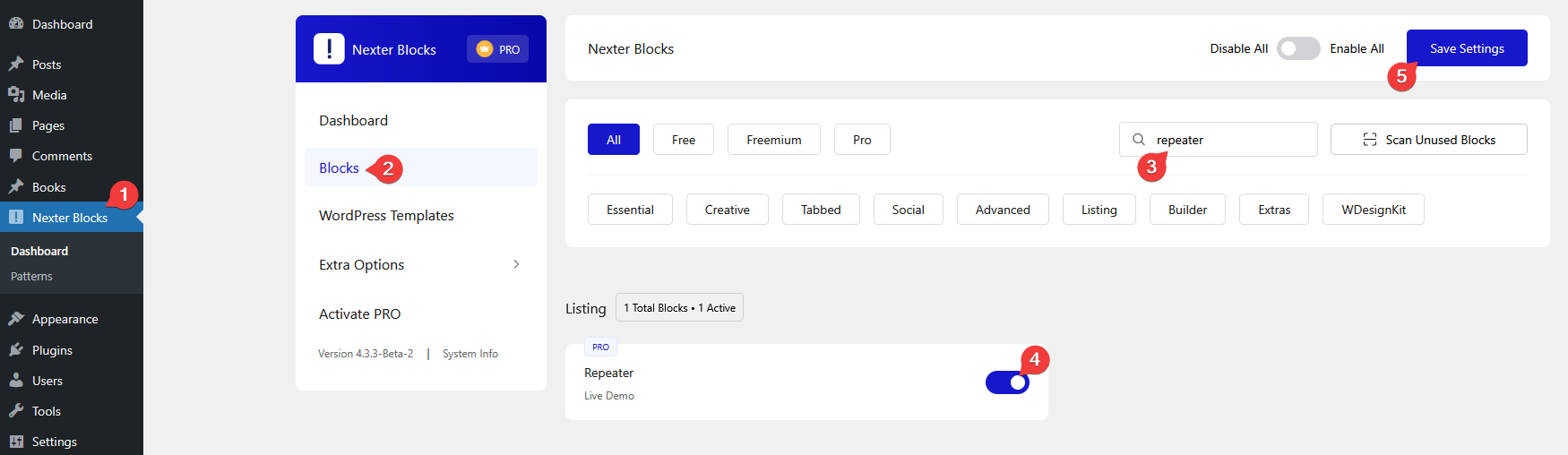The height and width of the screenshot is (455, 1568).
Task: Open Users in WordPress sidebar
Action: (72, 380)
